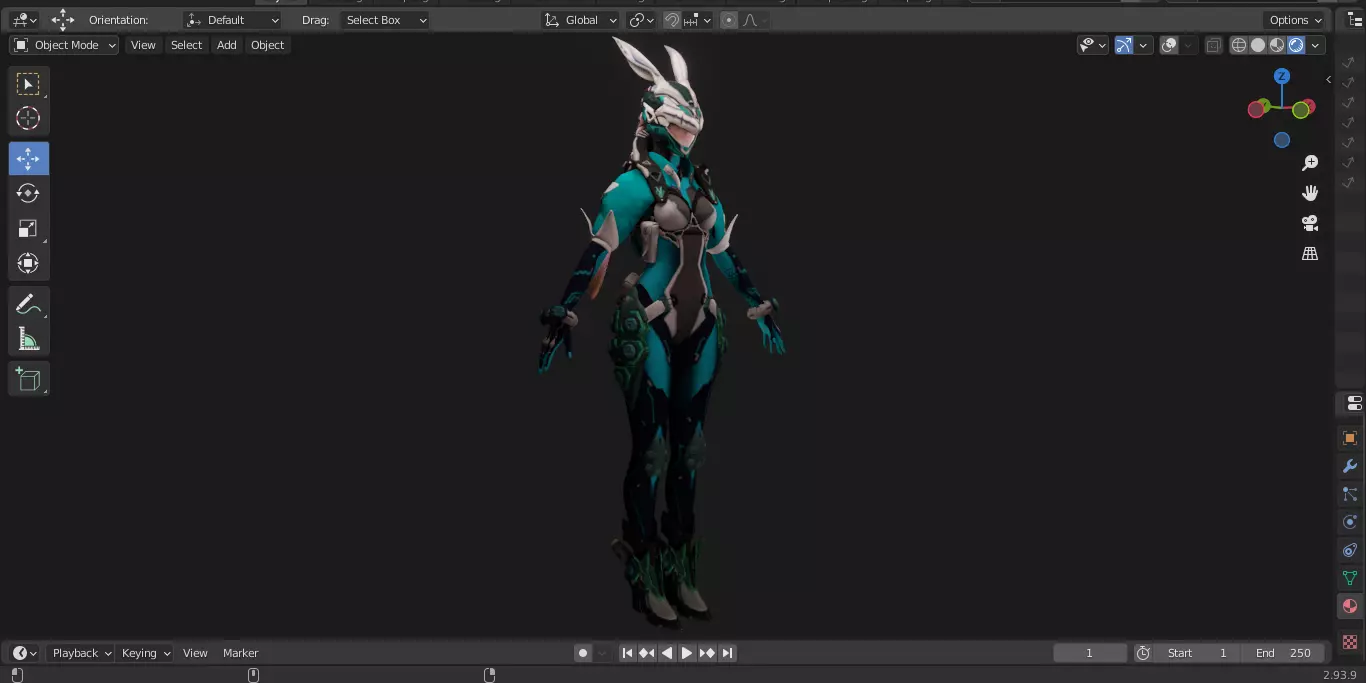1366x683 pixels.
Task: Toggle proportional editing button
Action: click(x=728, y=20)
